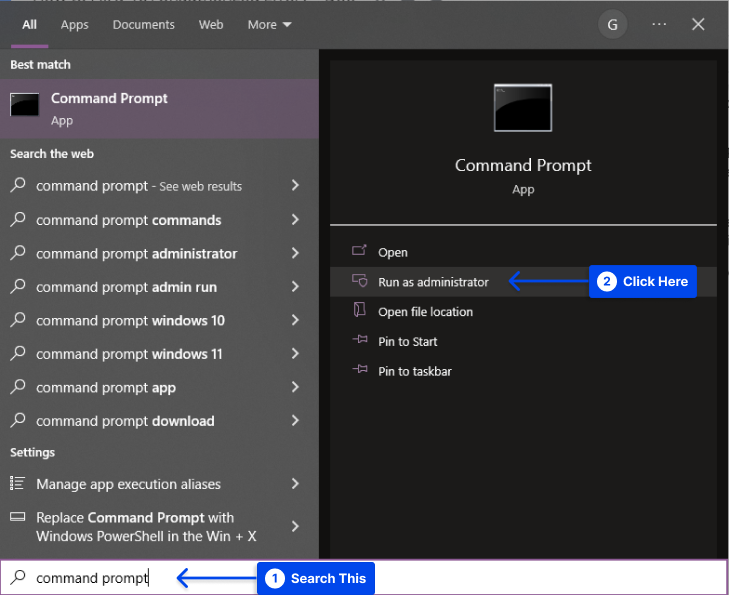The width and height of the screenshot is (729, 595).
Task: Click the magnifier icon beside 'command prompt app'
Action: click(18, 386)
